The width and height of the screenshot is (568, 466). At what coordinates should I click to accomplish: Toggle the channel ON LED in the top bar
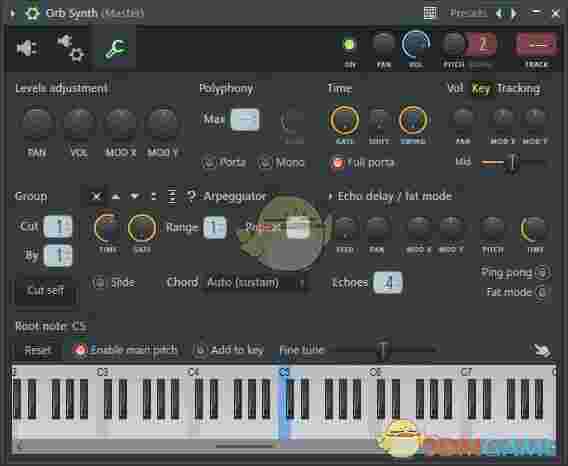point(349,44)
